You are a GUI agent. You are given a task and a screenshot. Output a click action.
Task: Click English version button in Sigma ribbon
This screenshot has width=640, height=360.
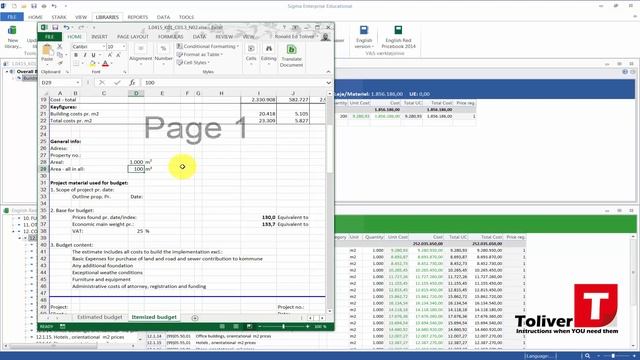(x=363, y=37)
